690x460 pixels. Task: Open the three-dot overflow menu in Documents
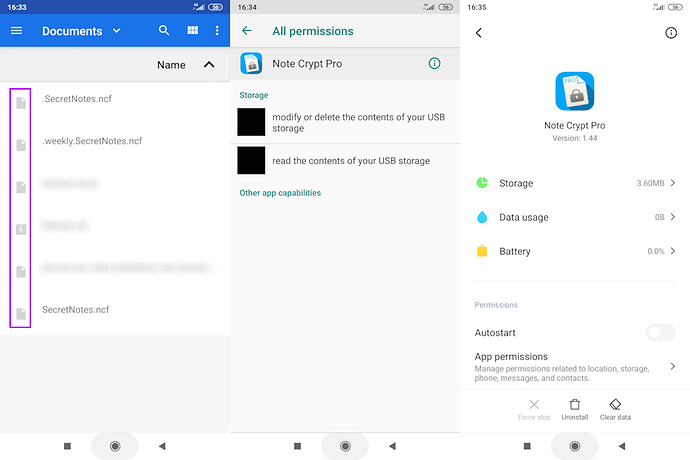click(x=217, y=30)
